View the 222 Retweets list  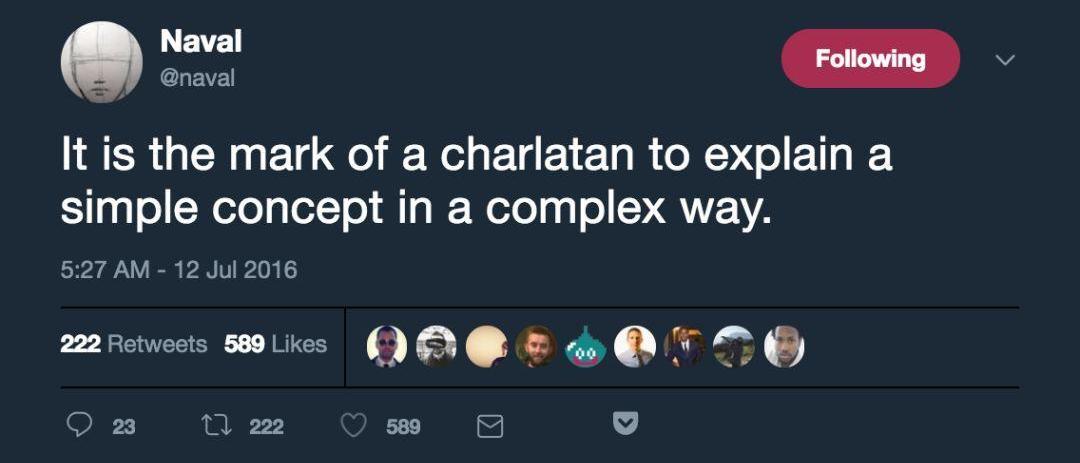tap(133, 344)
